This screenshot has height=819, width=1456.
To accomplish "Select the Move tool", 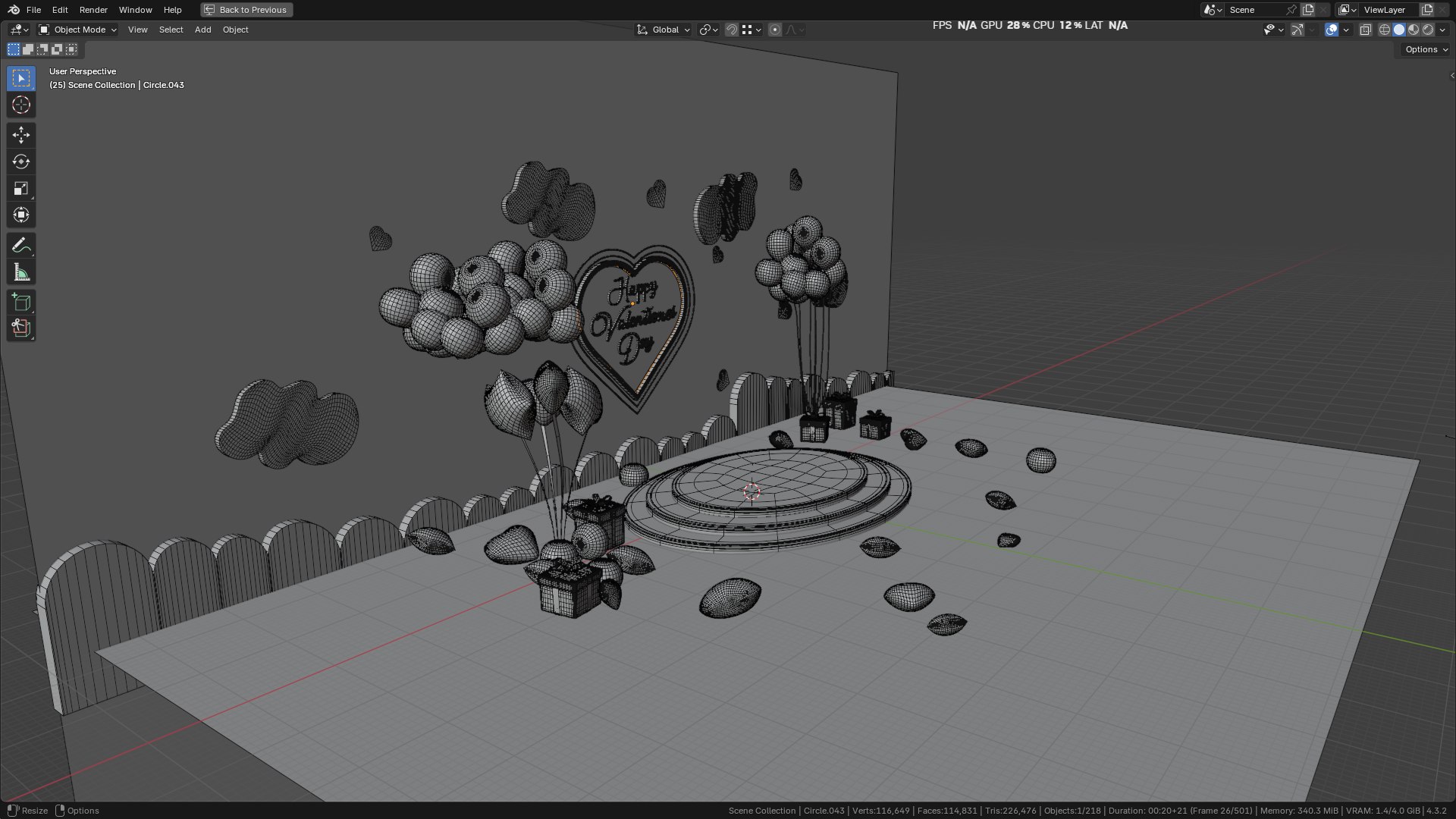I will 21,135.
